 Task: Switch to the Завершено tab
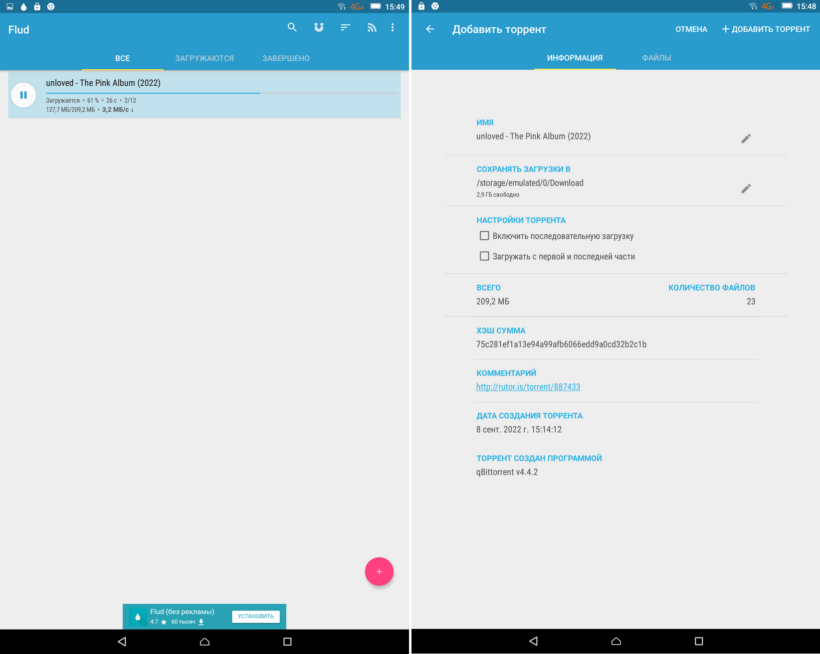pyautogui.click(x=286, y=58)
